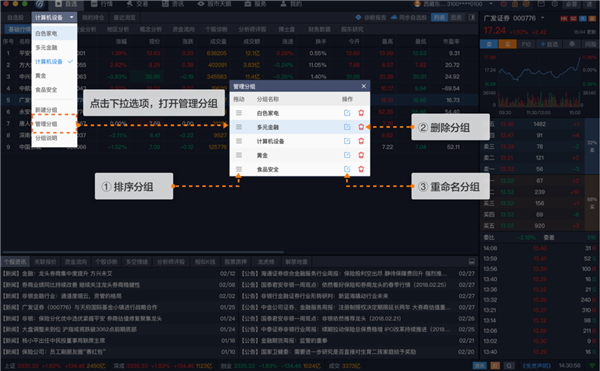The image size is (600, 371).
Task: Click the lock icon in top bar
Action: pyautogui.click(x=515, y=4)
